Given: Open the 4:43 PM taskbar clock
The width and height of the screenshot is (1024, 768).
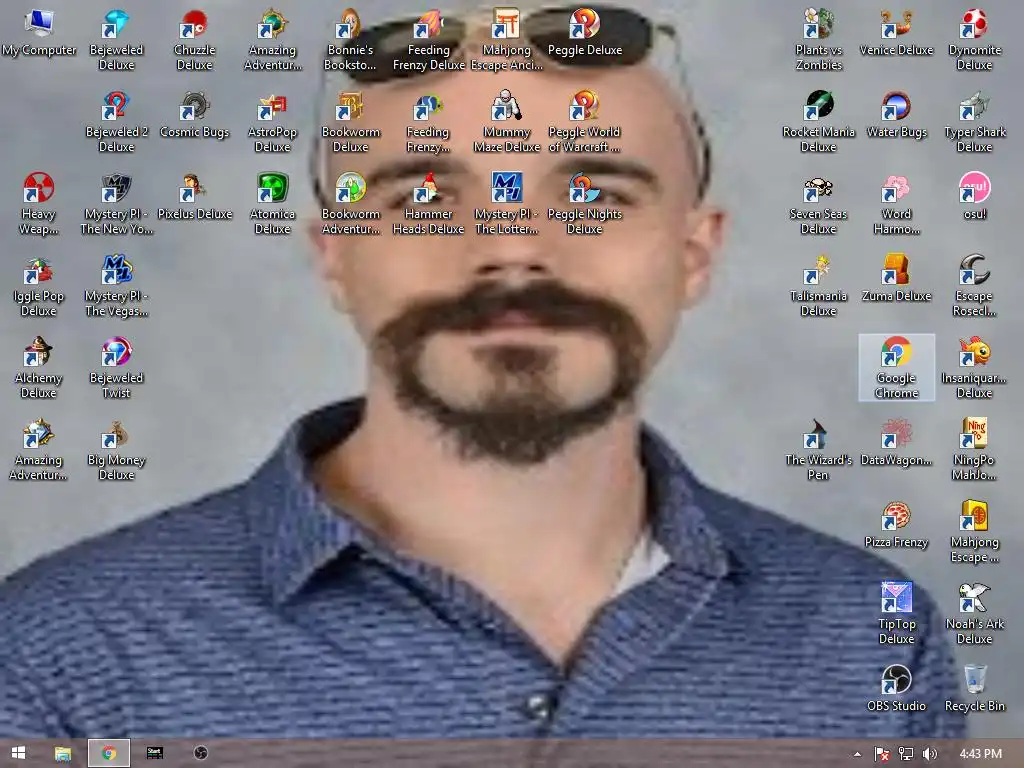Looking at the screenshot, I should pos(980,754).
